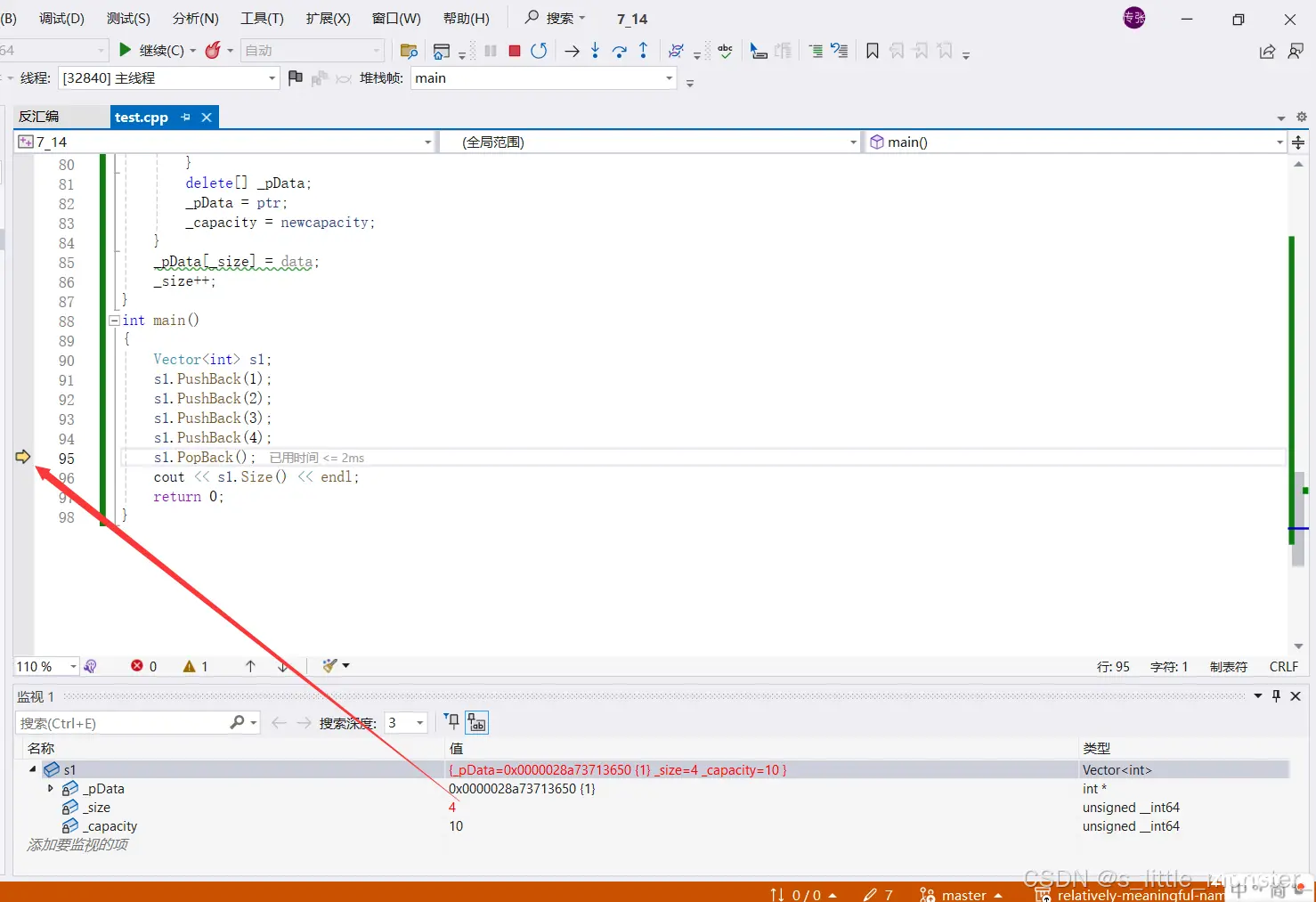Viewport: 1316px width, 902px height.
Task: Click the purple user account avatar
Action: 1134,18
